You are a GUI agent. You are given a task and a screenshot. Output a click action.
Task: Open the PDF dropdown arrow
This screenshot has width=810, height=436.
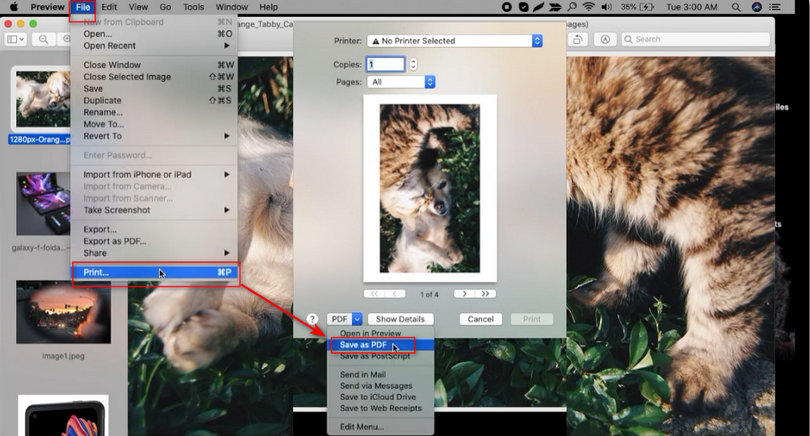[x=357, y=319]
